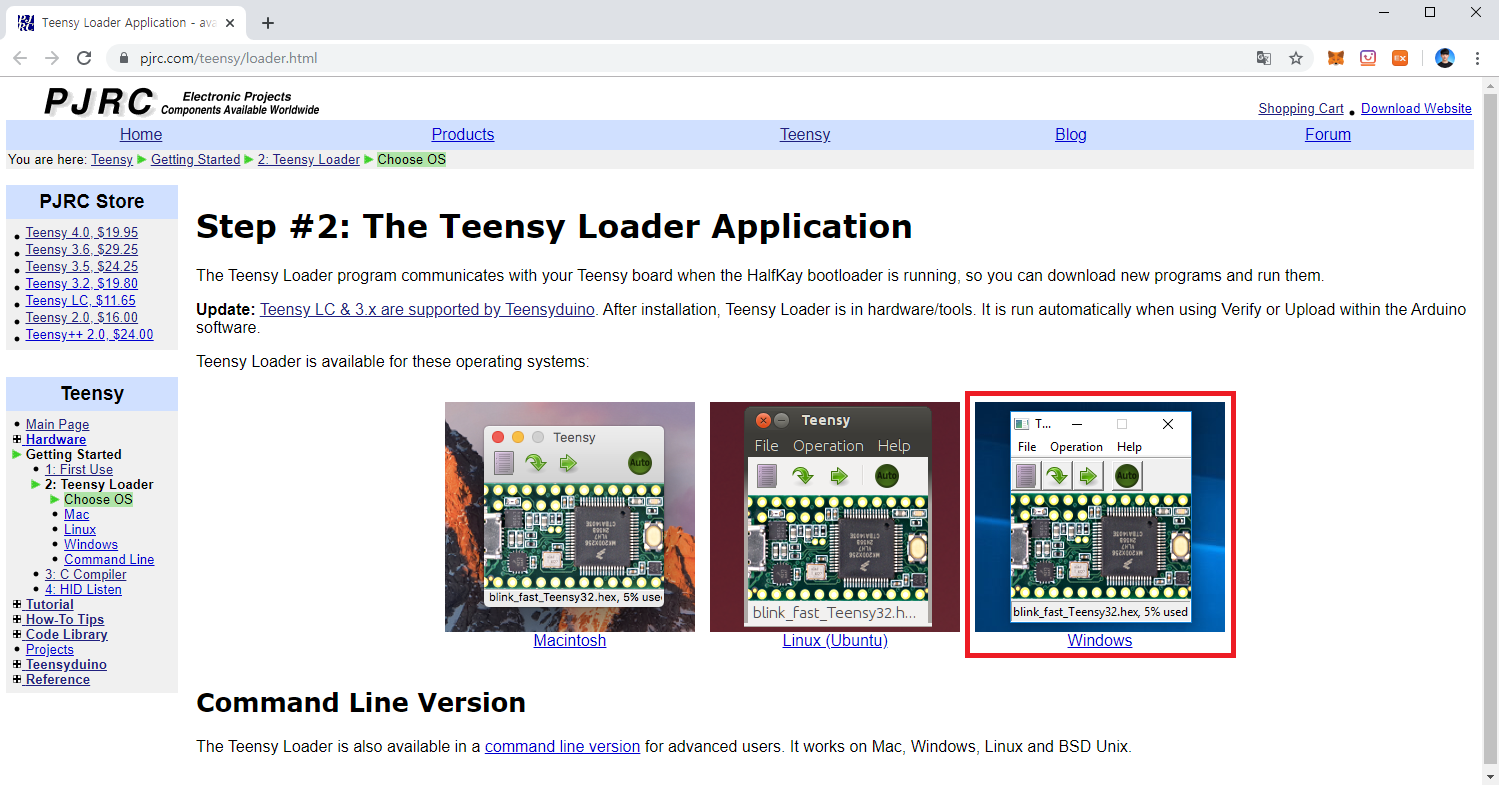Open the Forum navigation link
This screenshot has height=785, width=1499.
pyautogui.click(x=1328, y=134)
